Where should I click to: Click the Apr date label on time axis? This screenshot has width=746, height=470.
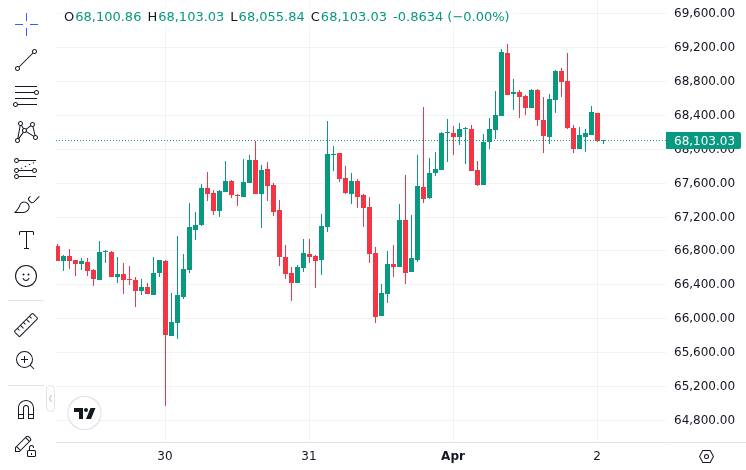tap(453, 456)
